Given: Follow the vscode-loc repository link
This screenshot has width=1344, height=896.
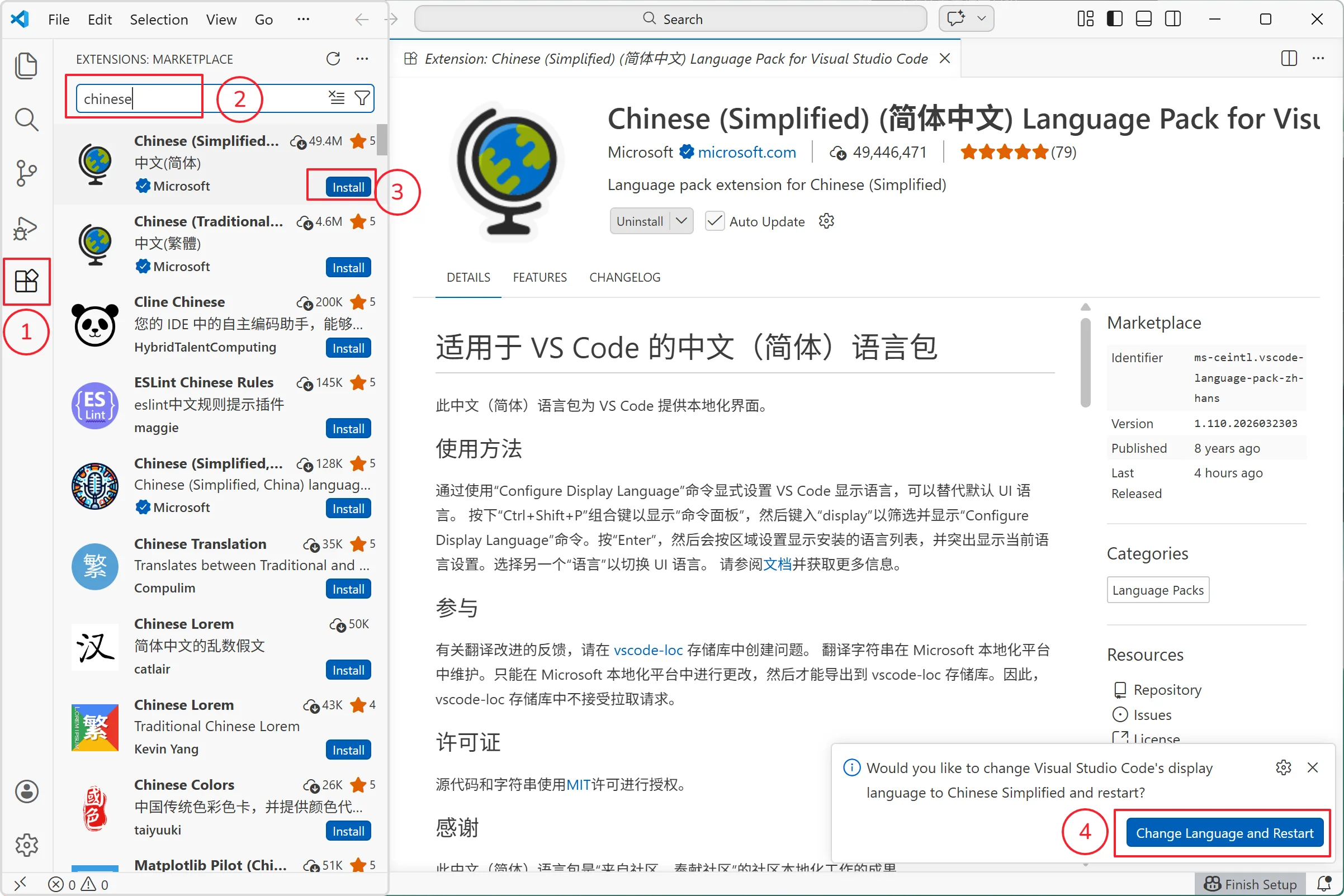Looking at the screenshot, I should [x=648, y=650].
